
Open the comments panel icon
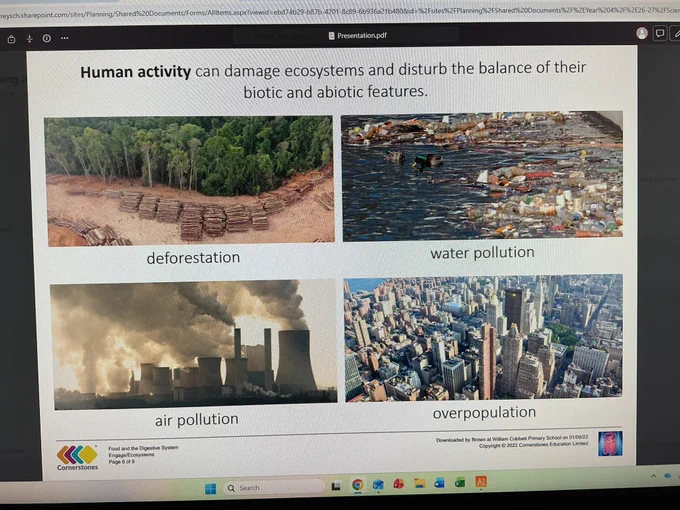pyautogui.click(x=660, y=33)
